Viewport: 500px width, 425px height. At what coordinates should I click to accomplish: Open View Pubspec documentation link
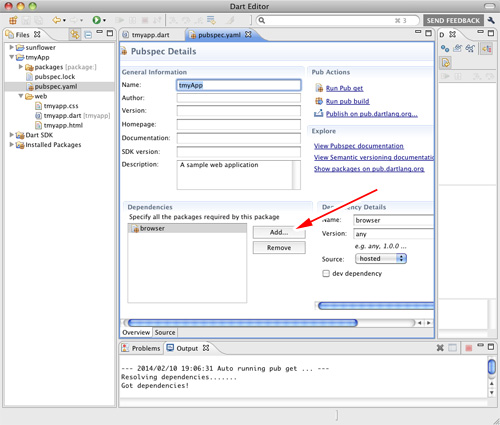coord(359,146)
